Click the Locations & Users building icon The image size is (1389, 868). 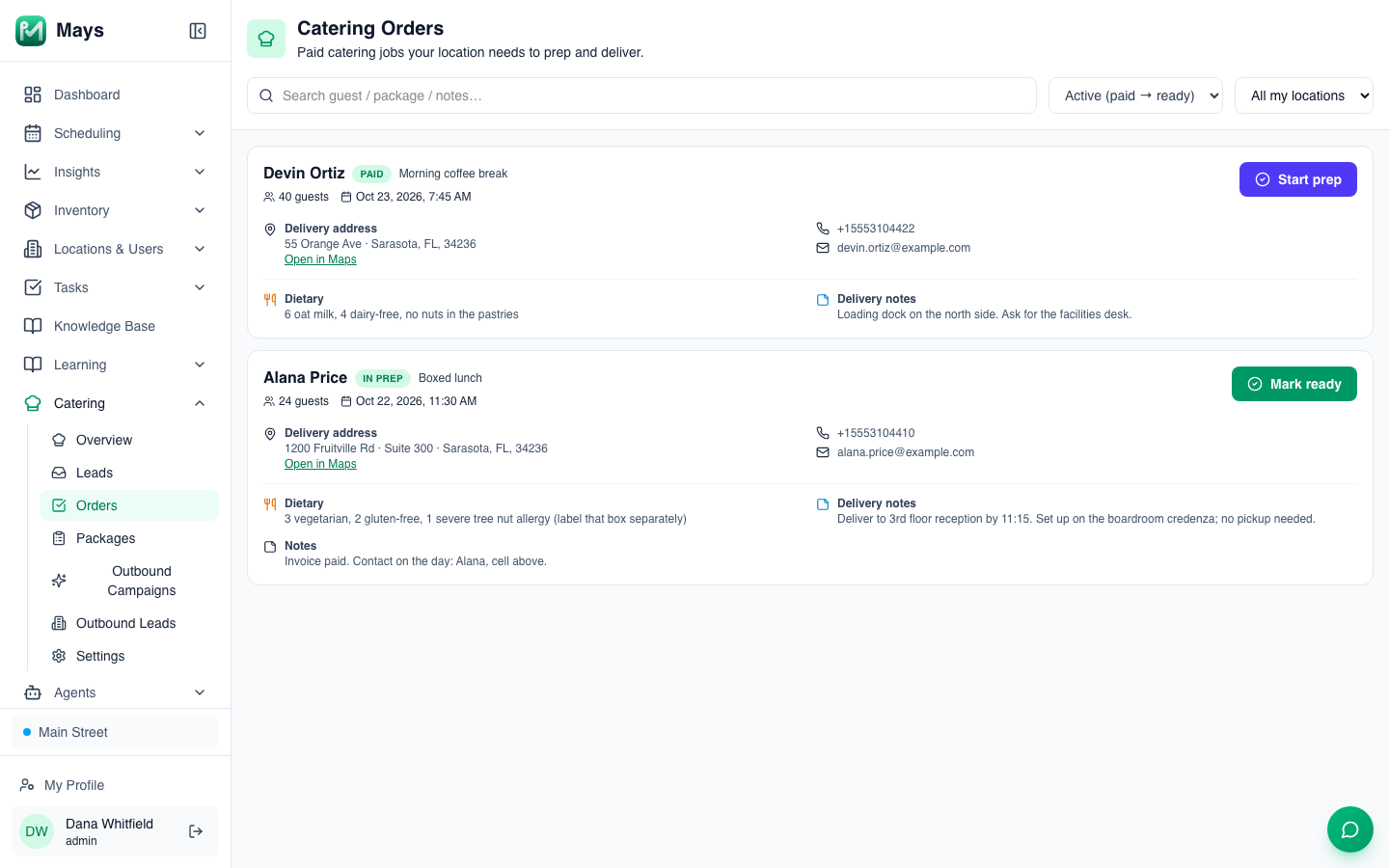click(33, 249)
